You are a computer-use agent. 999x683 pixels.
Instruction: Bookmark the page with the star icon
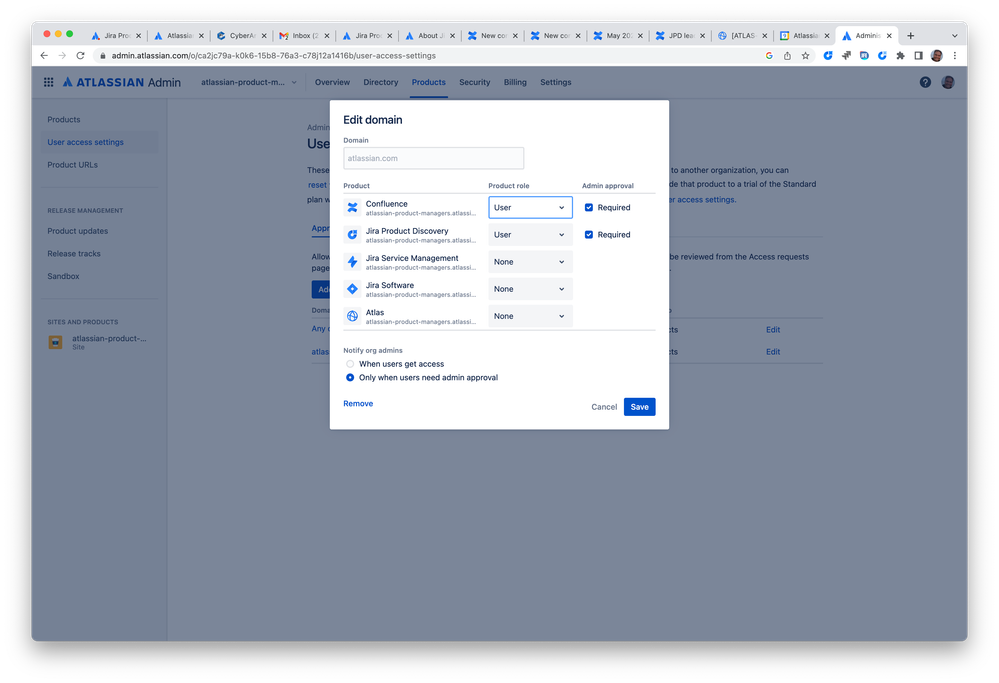(805, 55)
